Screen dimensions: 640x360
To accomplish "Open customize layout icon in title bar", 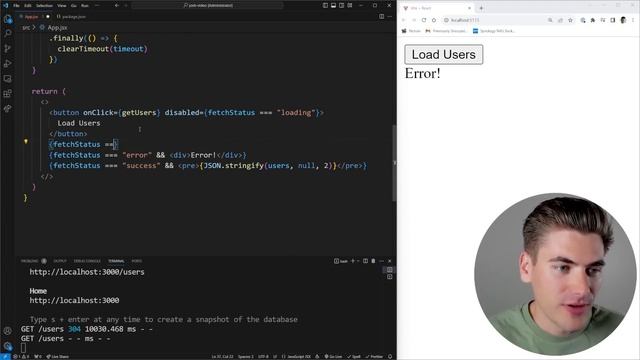I will click(x=350, y=6).
